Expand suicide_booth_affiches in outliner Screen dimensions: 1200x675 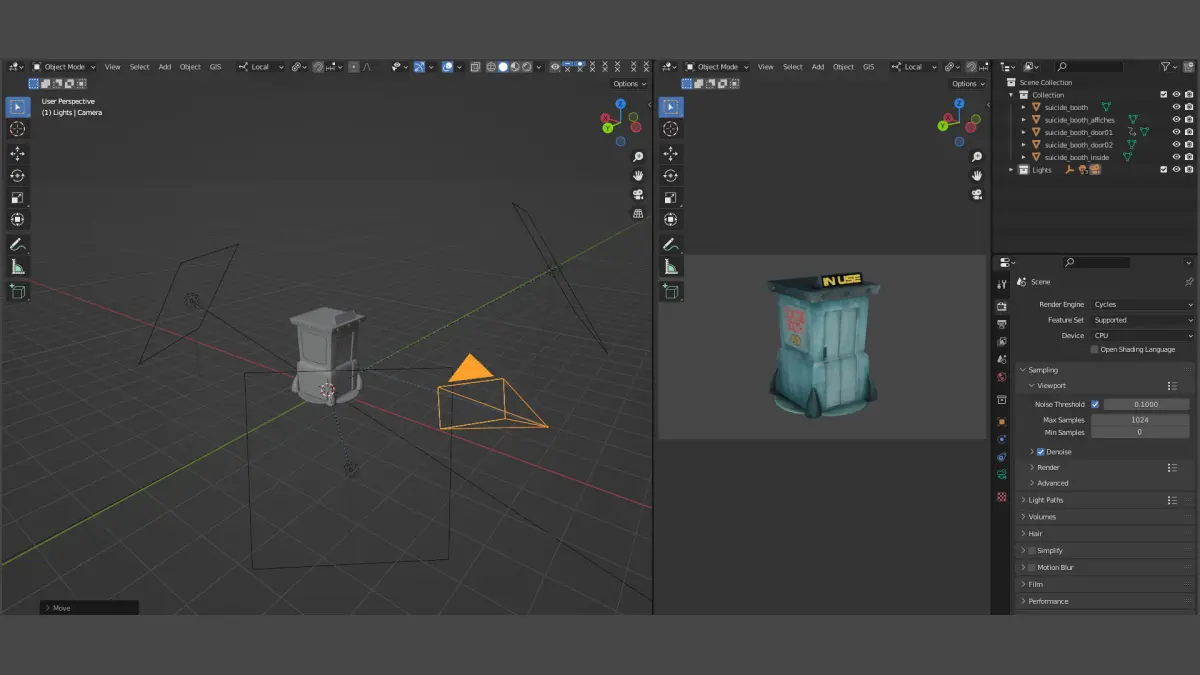pos(1024,120)
